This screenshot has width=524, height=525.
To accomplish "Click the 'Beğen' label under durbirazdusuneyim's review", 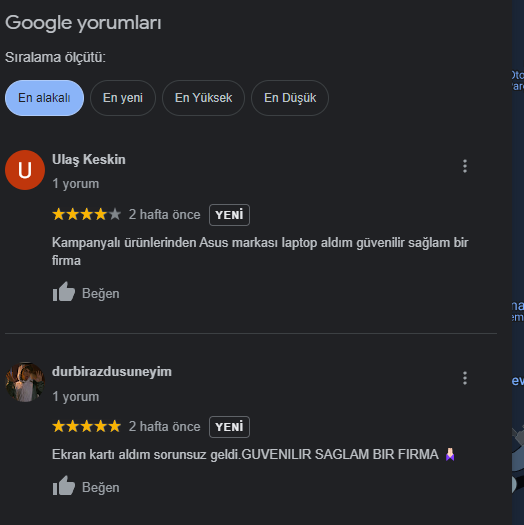I will 101,488.
